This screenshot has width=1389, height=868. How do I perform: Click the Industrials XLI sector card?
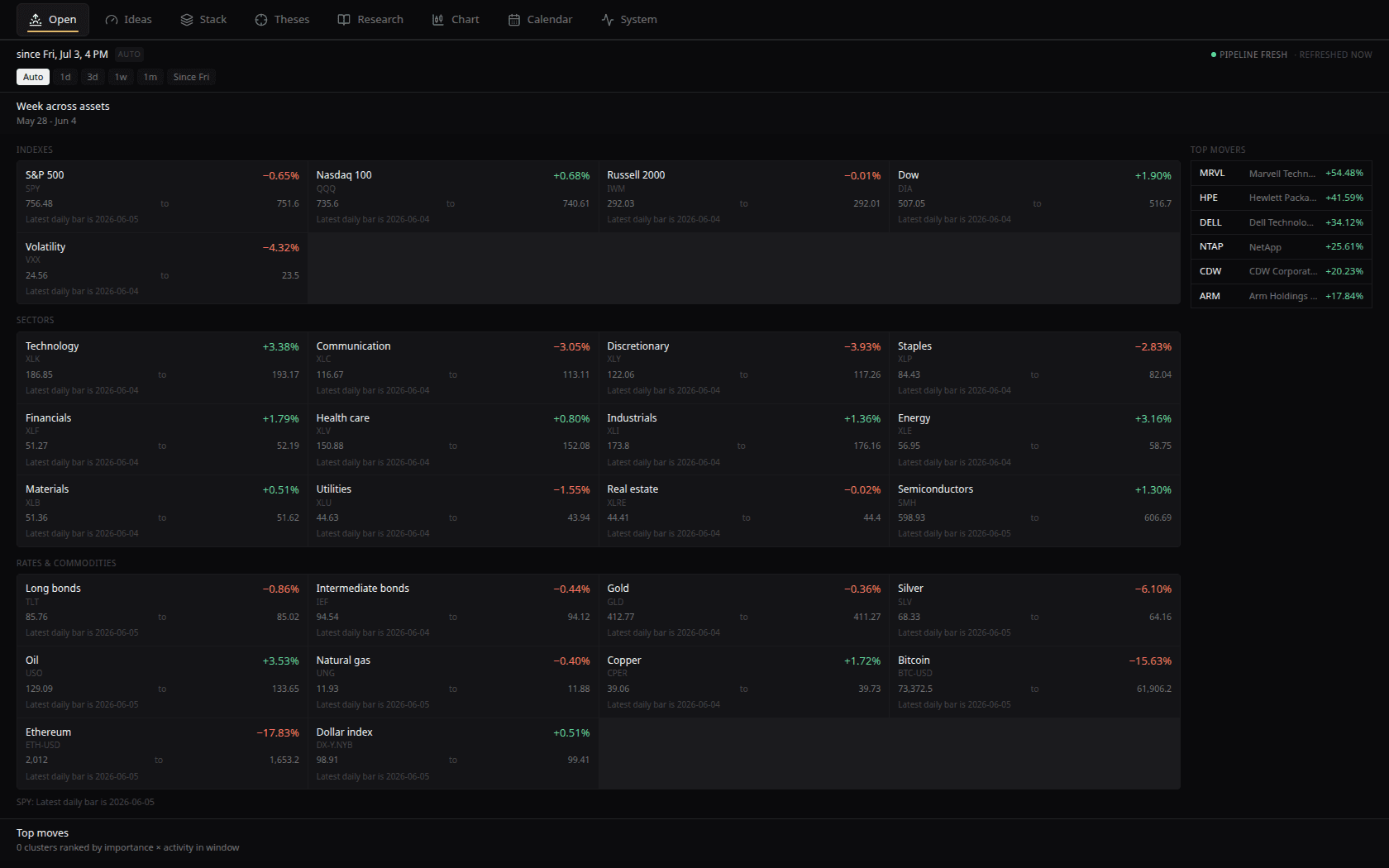(744, 440)
